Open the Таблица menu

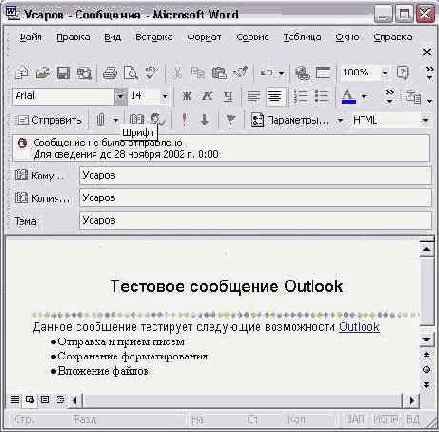302,37
